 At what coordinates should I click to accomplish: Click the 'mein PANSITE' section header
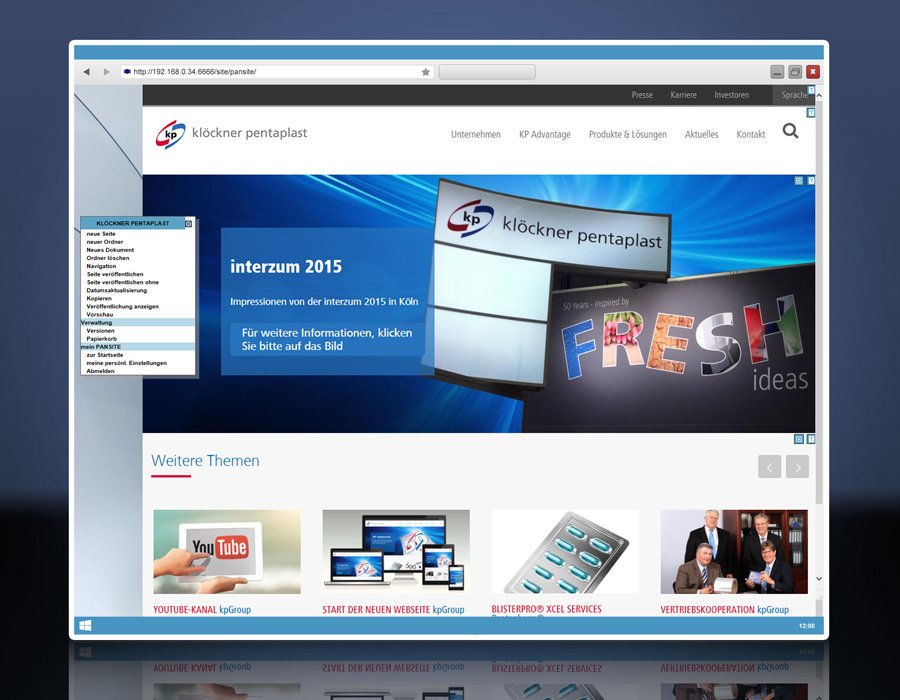click(x=138, y=347)
